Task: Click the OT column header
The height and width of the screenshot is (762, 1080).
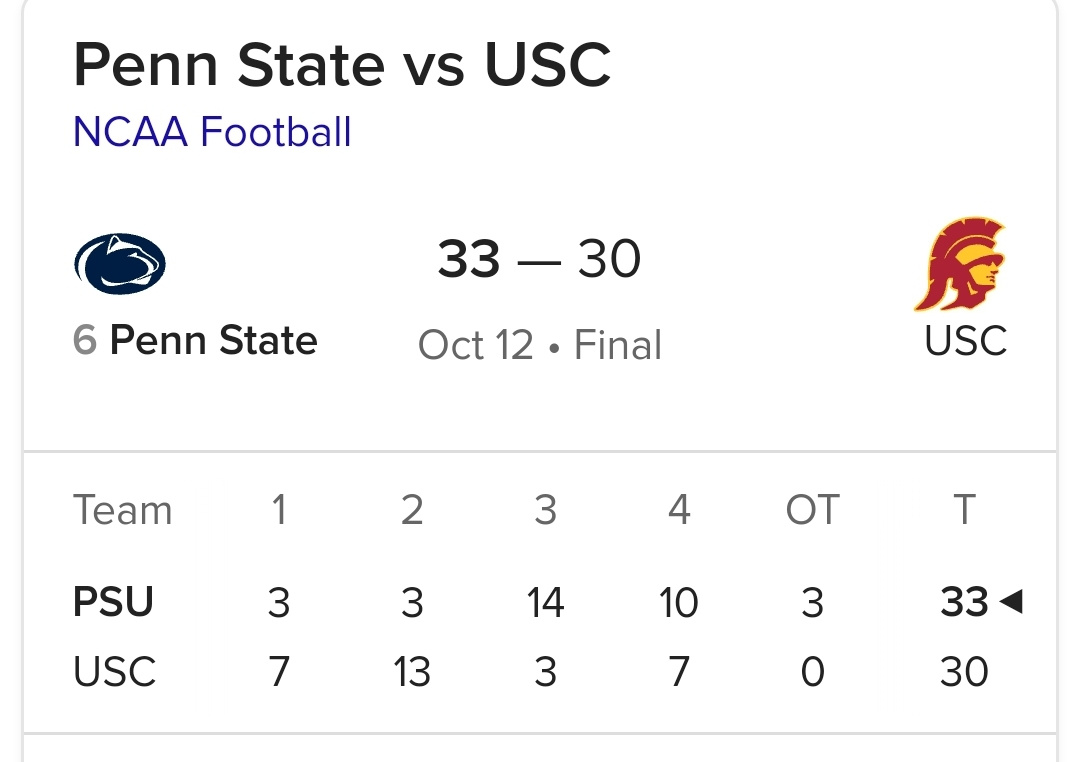Action: click(812, 511)
